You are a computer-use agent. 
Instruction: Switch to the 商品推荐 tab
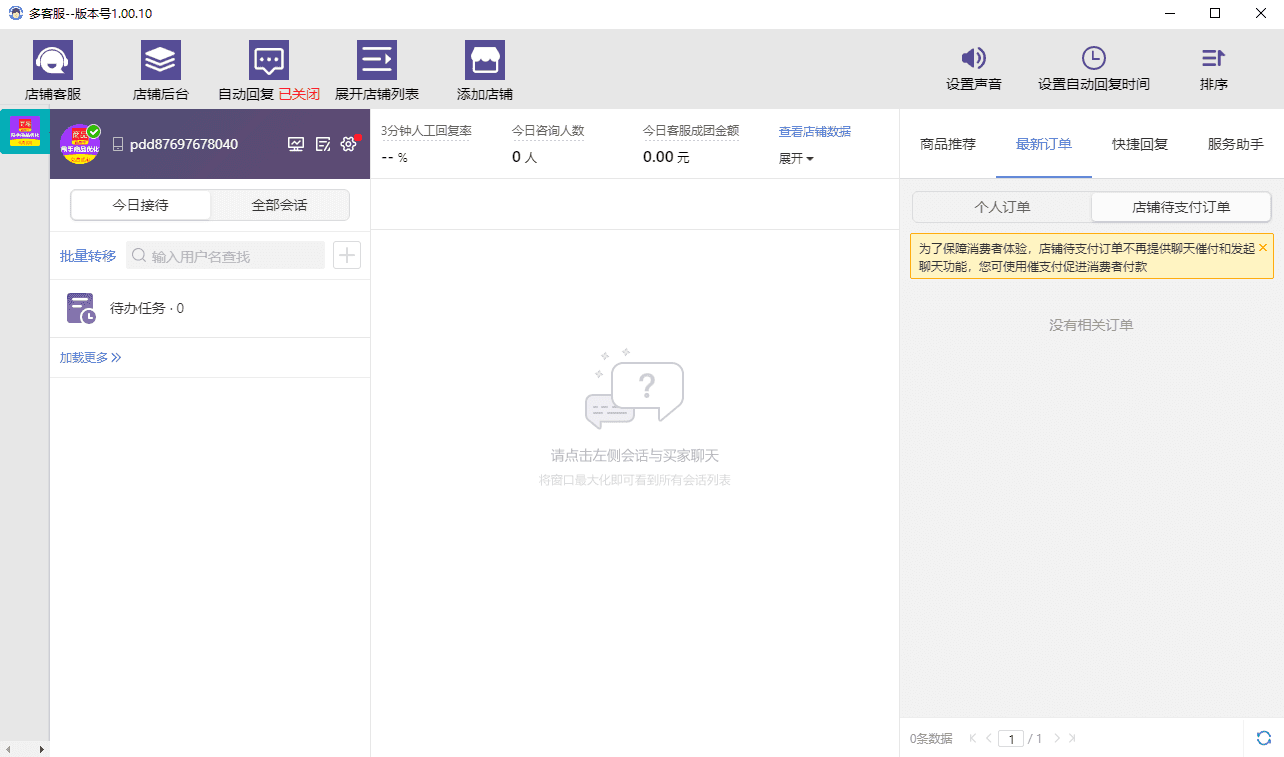tap(948, 144)
